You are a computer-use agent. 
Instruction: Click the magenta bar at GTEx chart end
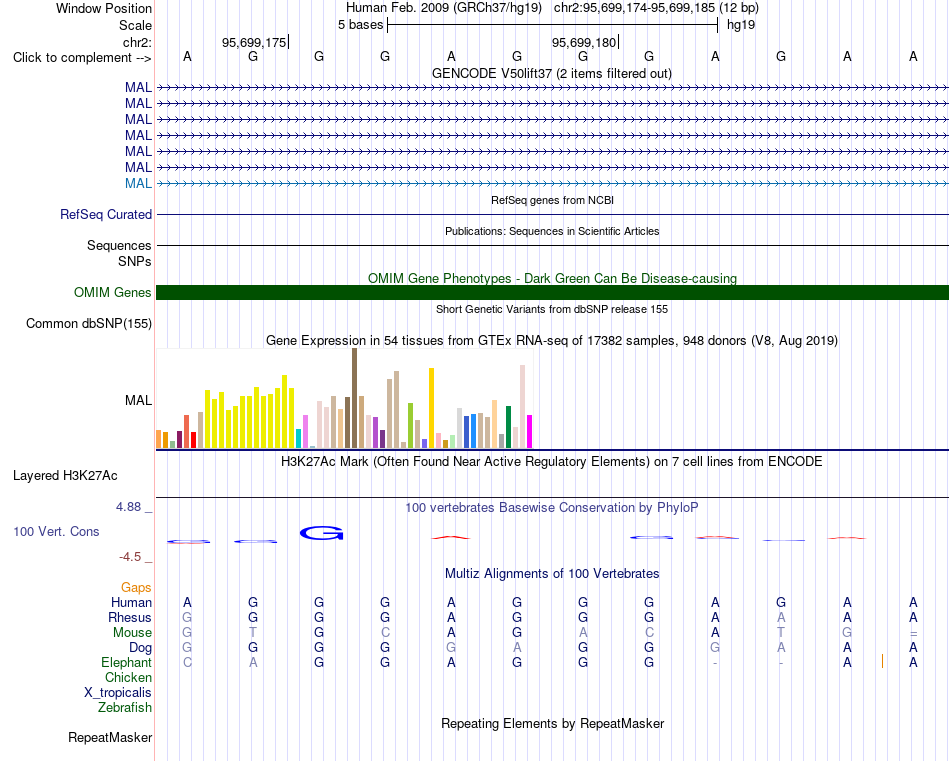(530, 431)
